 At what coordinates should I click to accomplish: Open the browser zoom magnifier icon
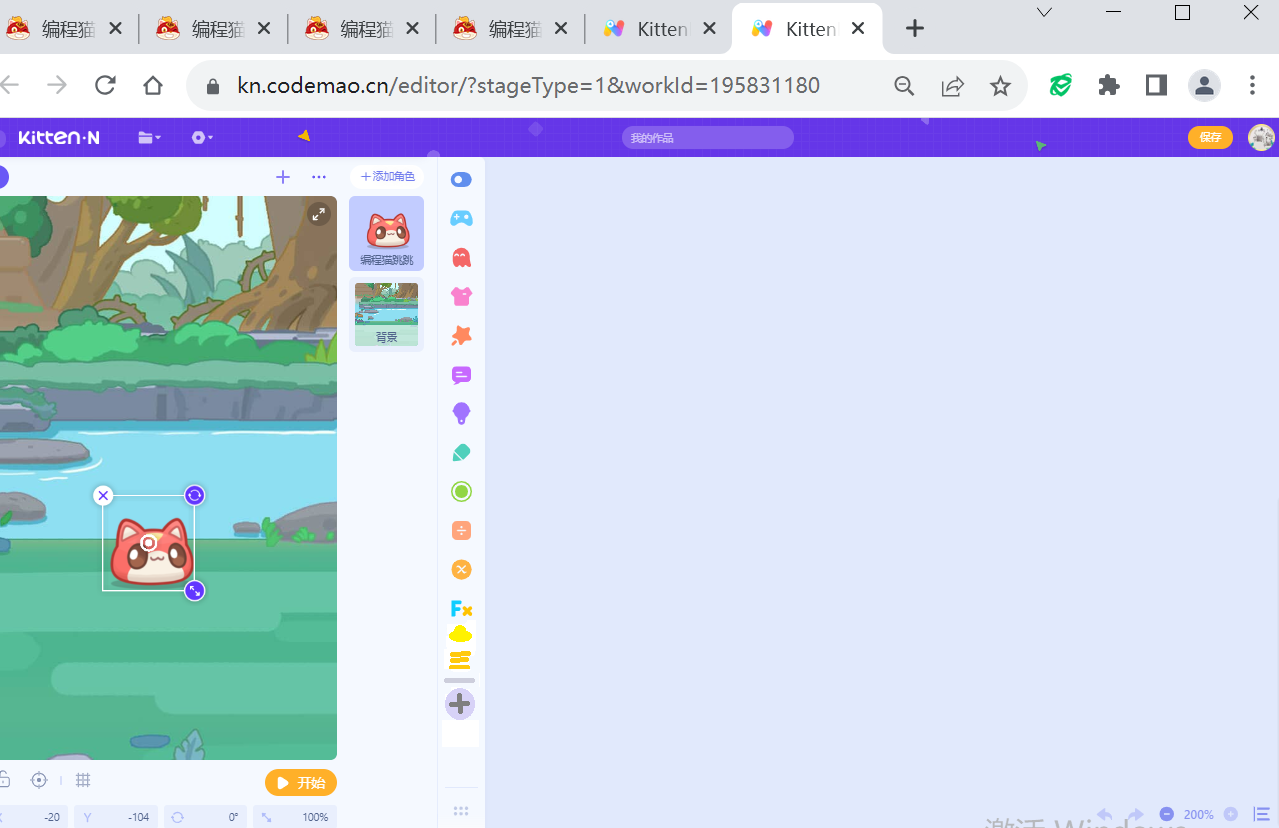tap(904, 86)
